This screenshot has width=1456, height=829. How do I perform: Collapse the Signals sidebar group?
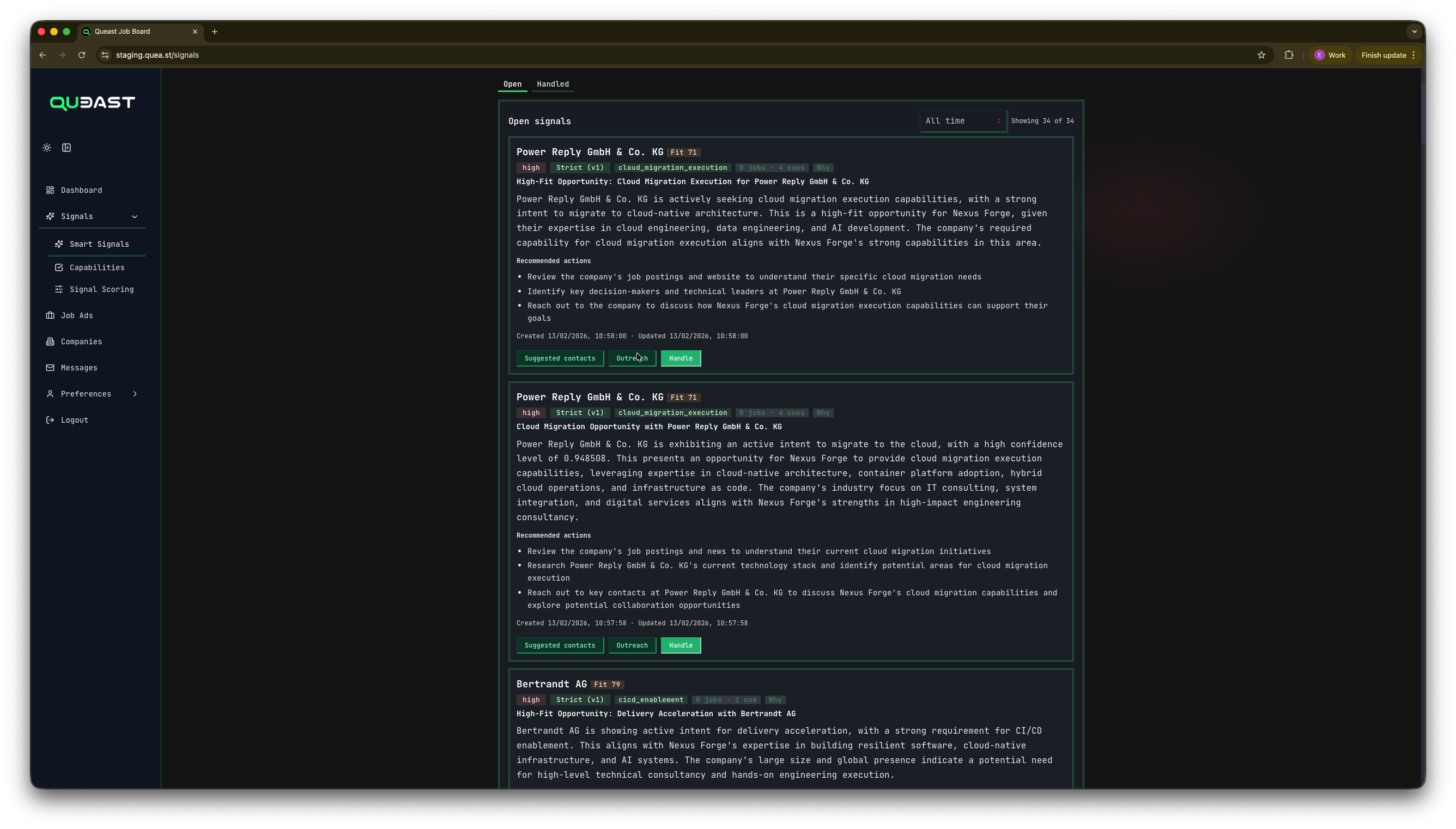coord(135,216)
